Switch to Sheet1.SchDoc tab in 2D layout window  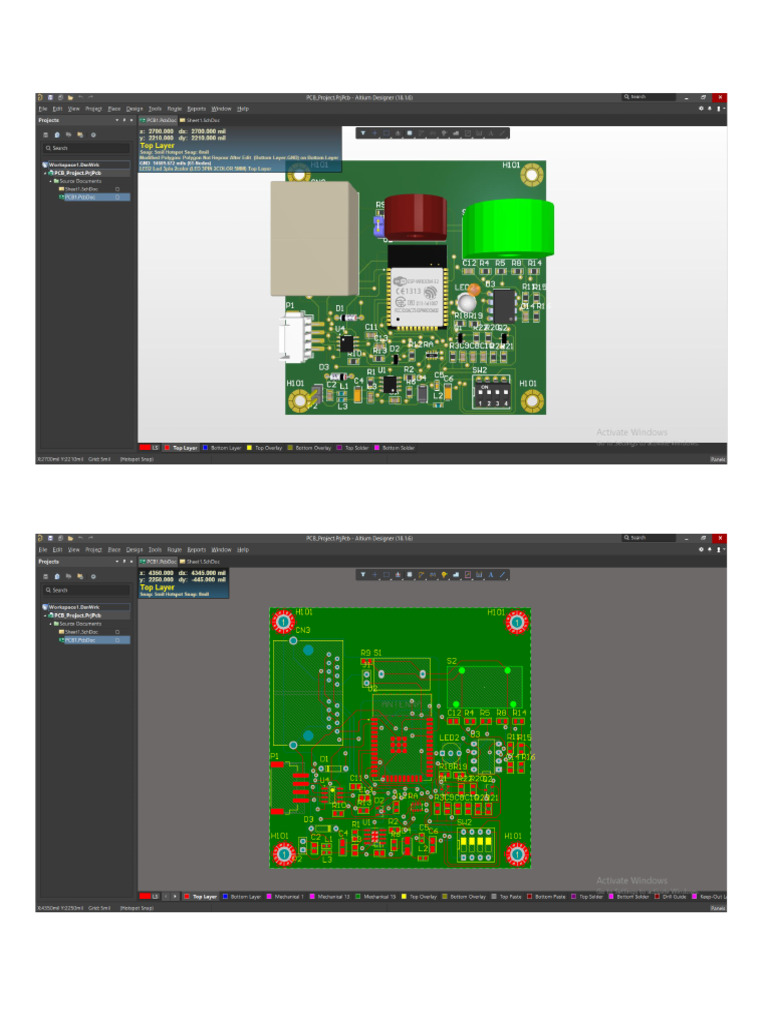pos(200,562)
